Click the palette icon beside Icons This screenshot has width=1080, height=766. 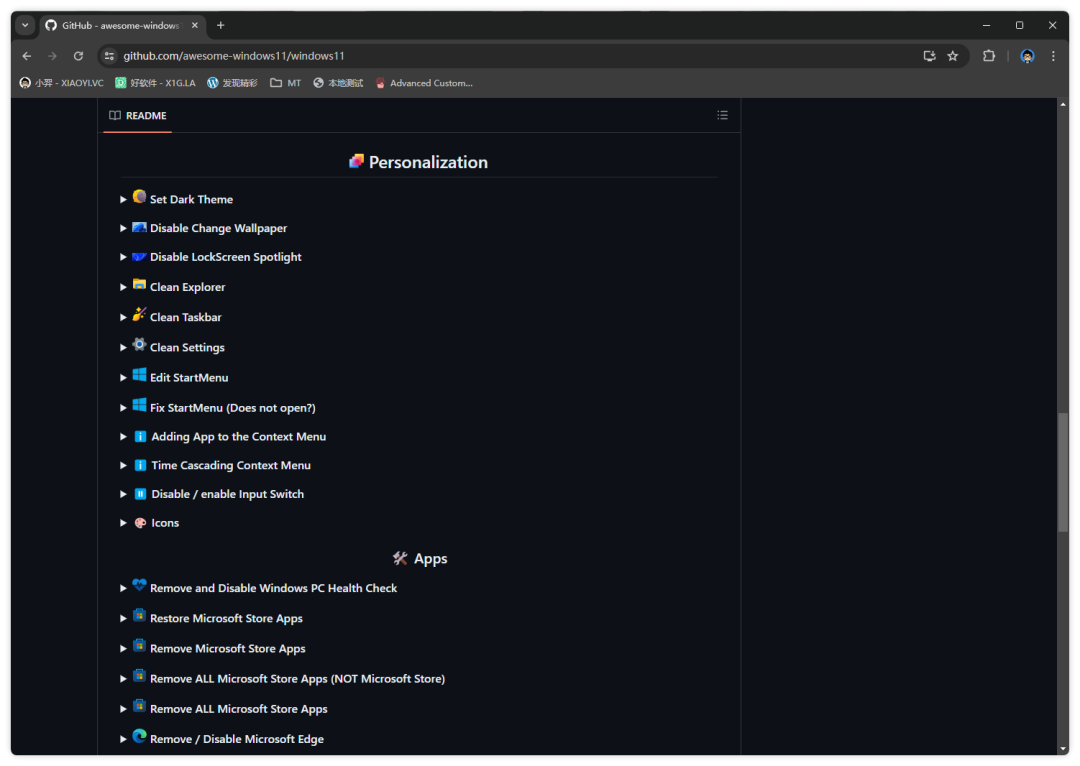[x=141, y=523]
